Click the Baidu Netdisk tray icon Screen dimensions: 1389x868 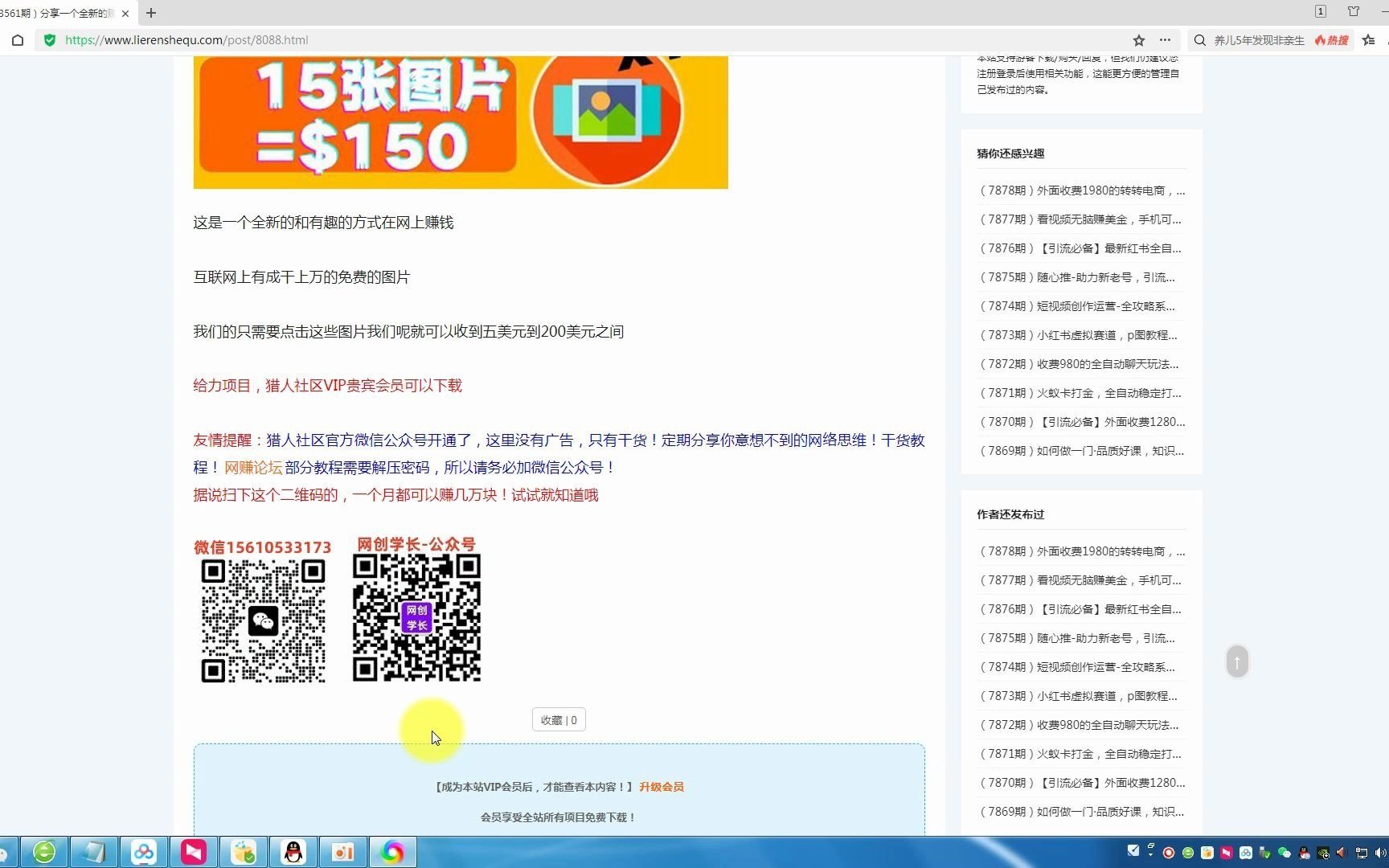tap(1246, 853)
